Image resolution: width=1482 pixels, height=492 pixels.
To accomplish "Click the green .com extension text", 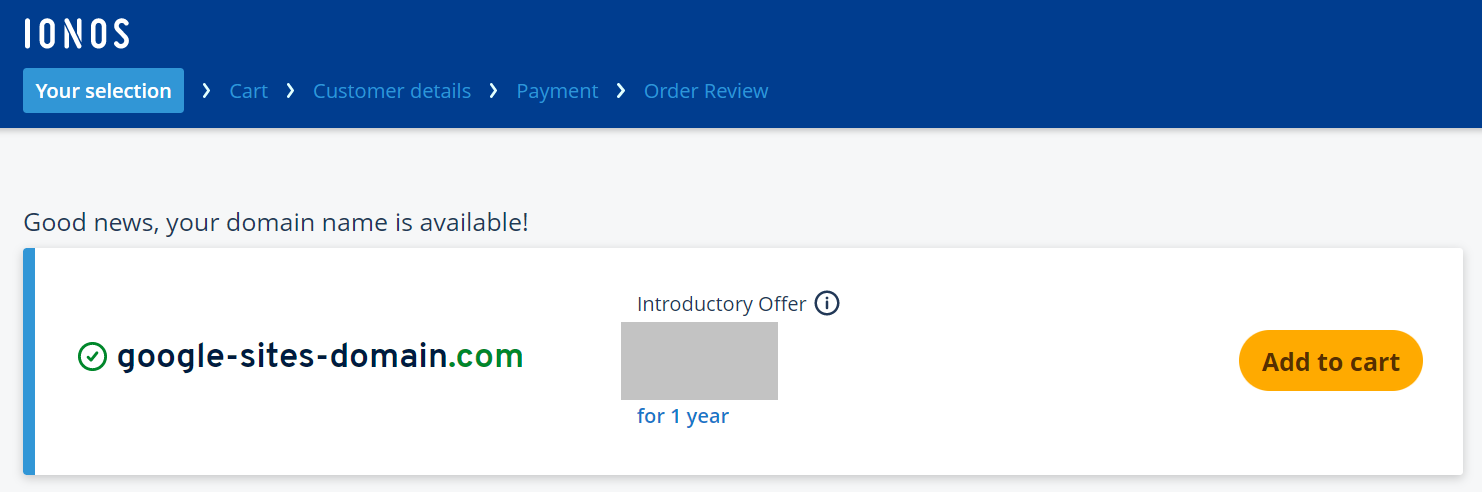I will pyautogui.click(x=486, y=356).
